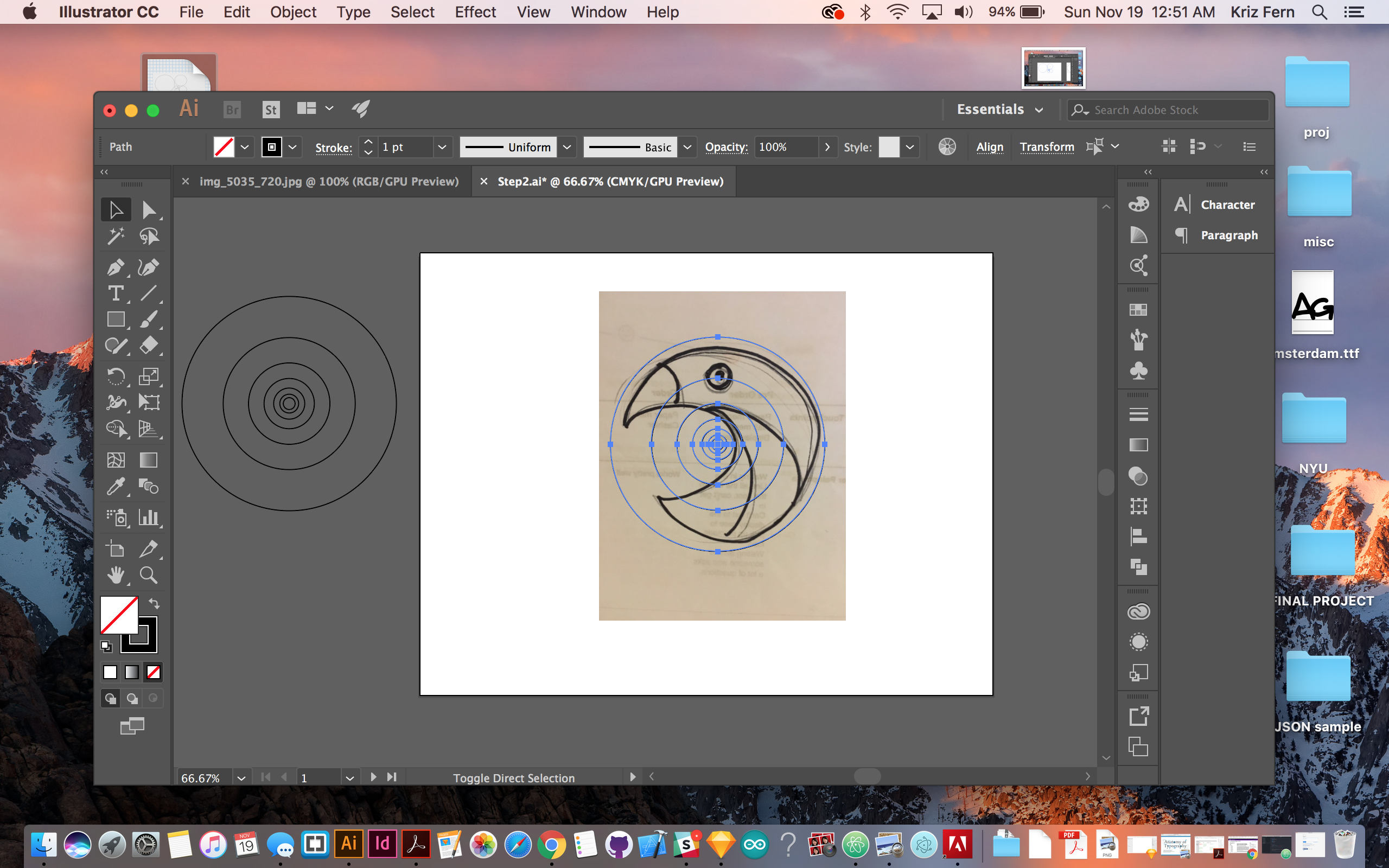Set paint mode to None
Image resolution: width=1389 pixels, height=868 pixels.
153,672
